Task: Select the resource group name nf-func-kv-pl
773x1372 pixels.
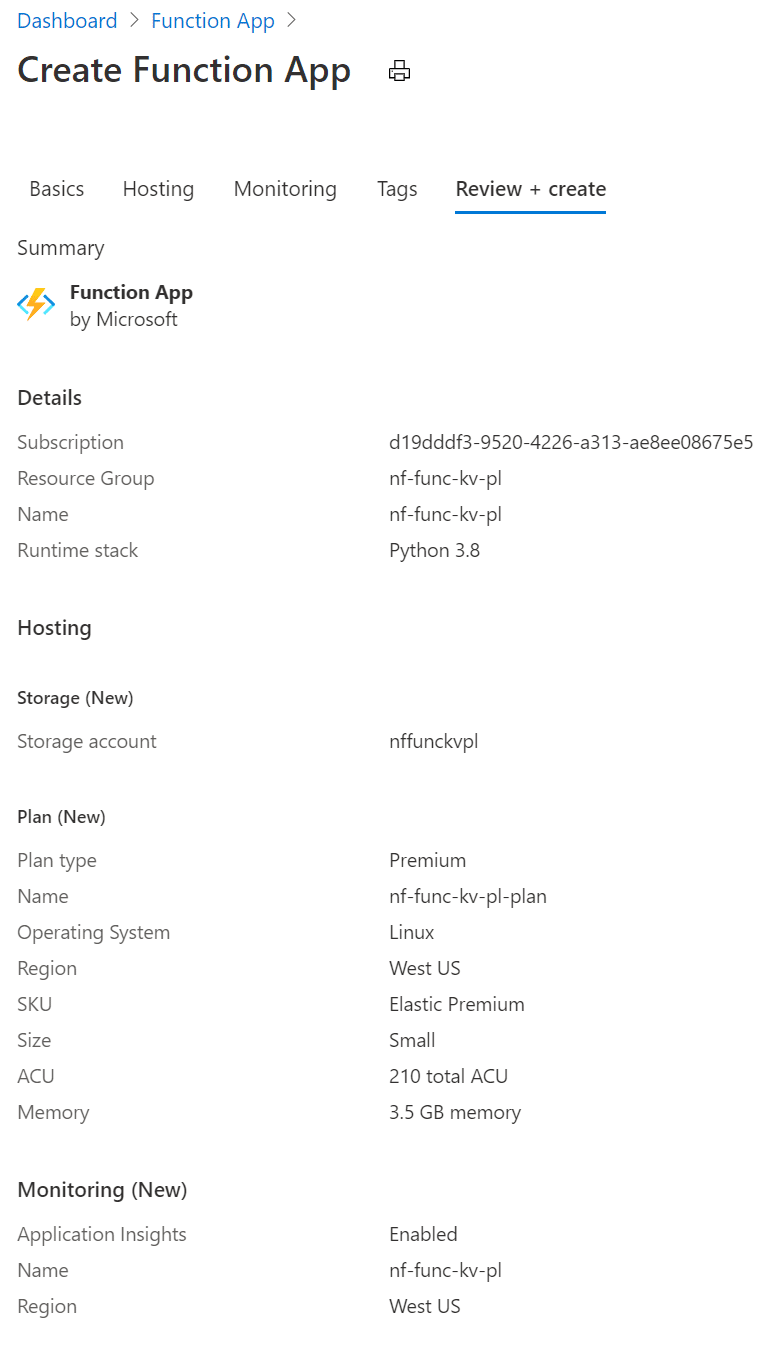Action: coord(443,478)
